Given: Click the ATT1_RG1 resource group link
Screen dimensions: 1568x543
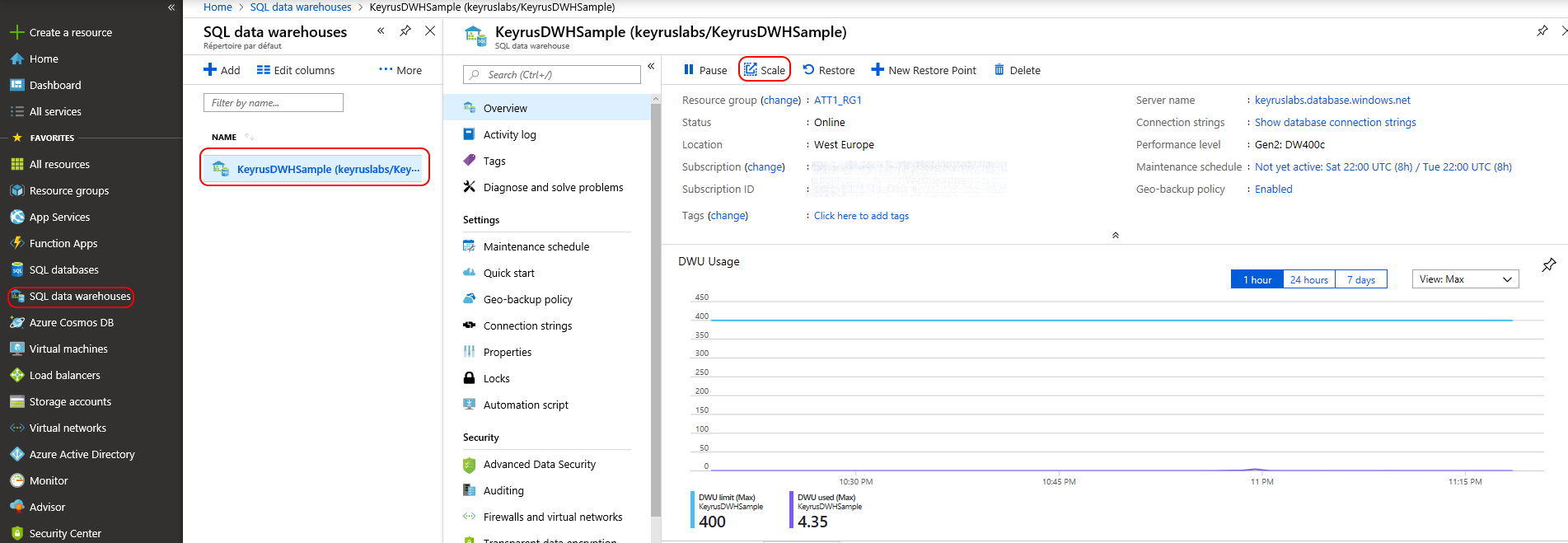Looking at the screenshot, I should (838, 100).
